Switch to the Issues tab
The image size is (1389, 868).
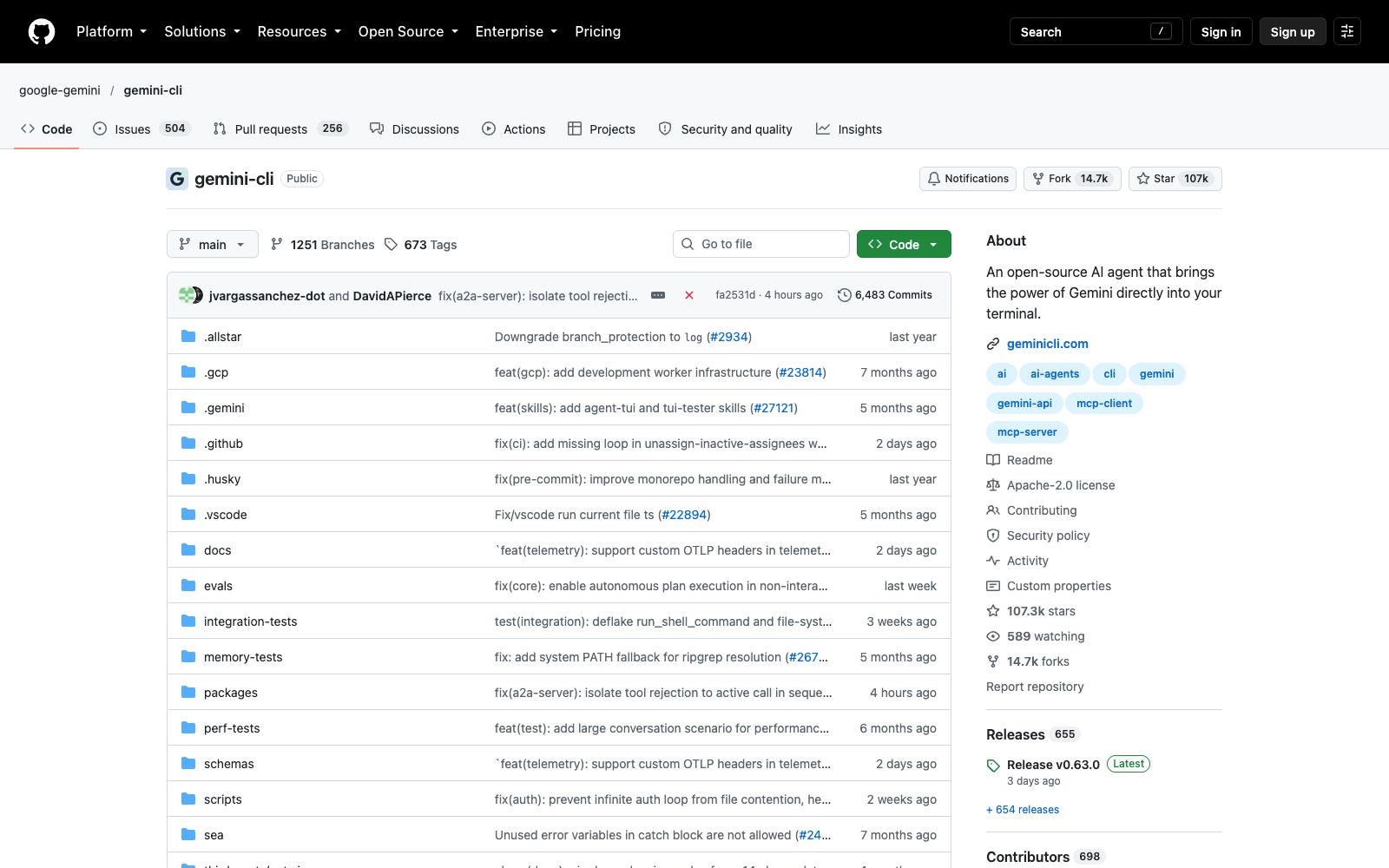(142, 128)
